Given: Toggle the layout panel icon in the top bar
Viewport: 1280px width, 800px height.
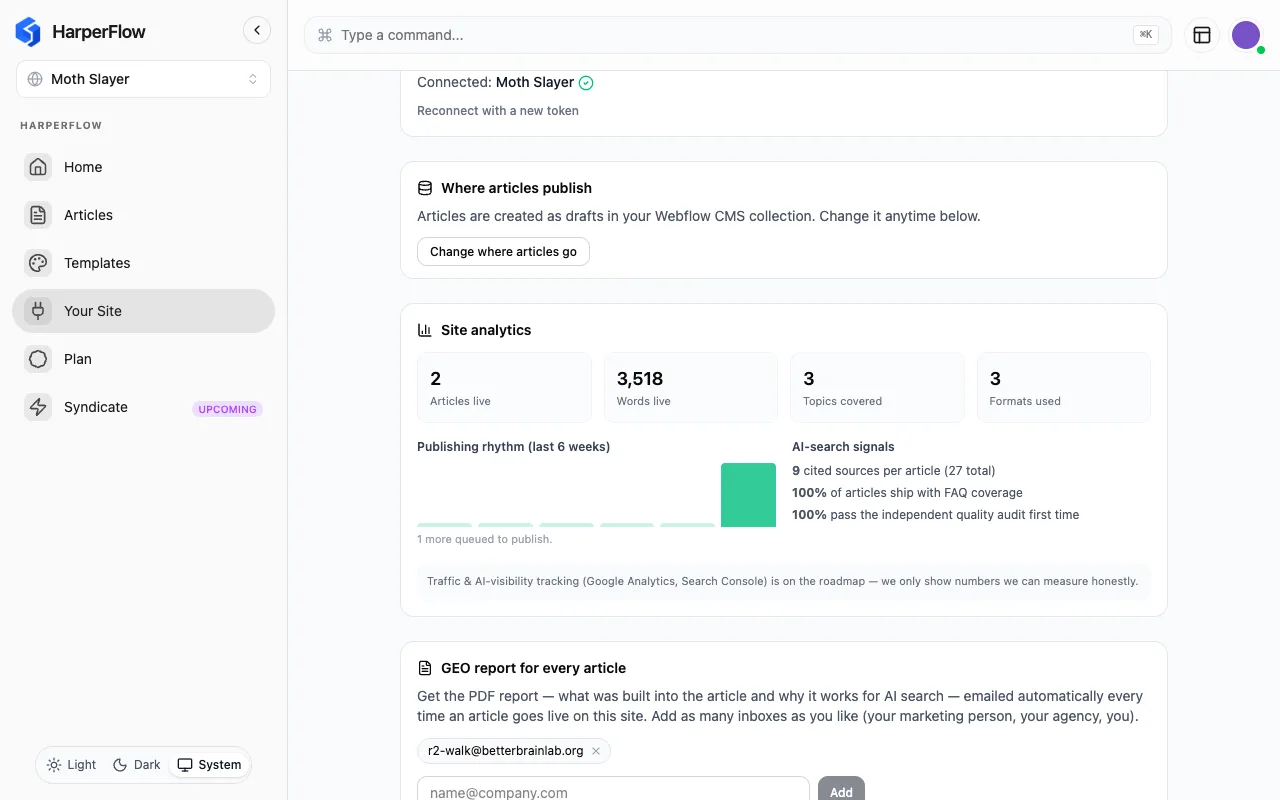Looking at the screenshot, I should coord(1202,35).
